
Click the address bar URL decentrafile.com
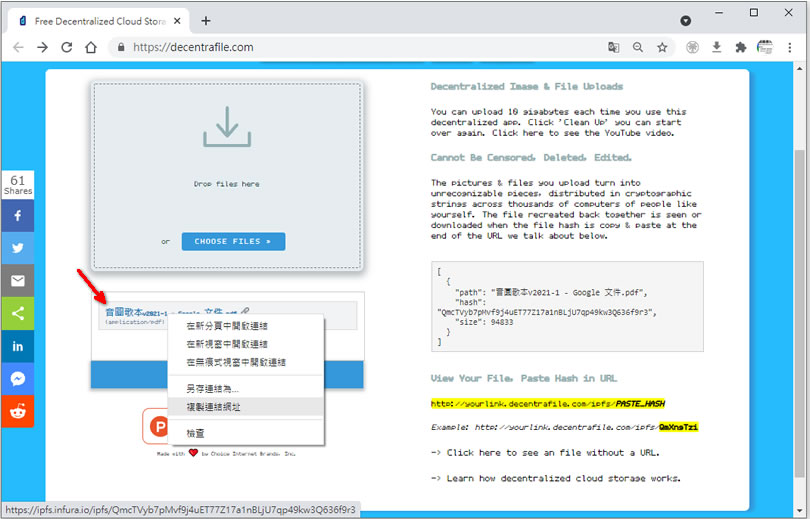[193, 48]
